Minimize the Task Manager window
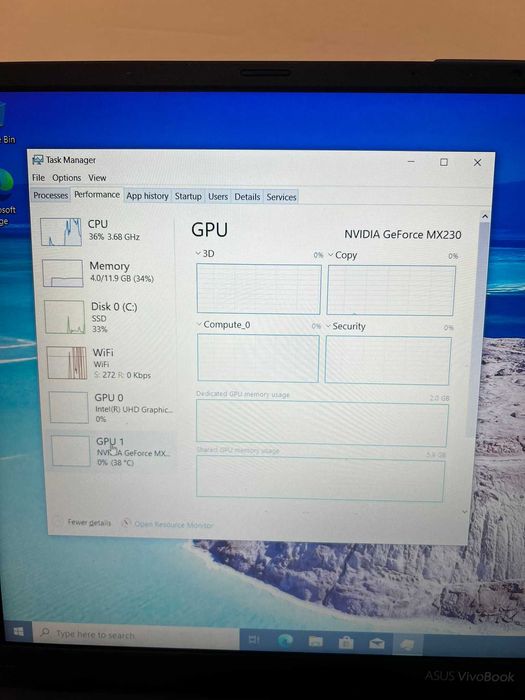Screen dimensions: 525x700 [411, 162]
